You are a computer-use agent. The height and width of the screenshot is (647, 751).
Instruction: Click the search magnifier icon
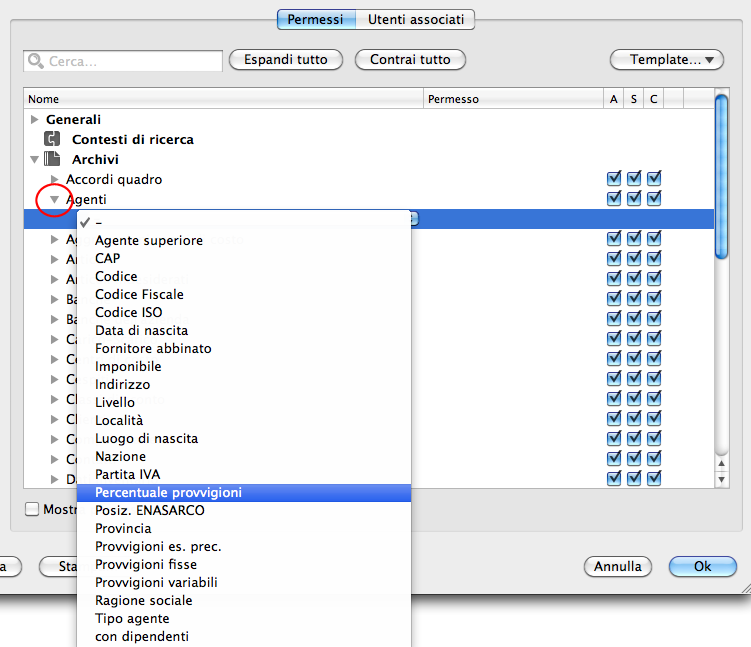click(36, 62)
